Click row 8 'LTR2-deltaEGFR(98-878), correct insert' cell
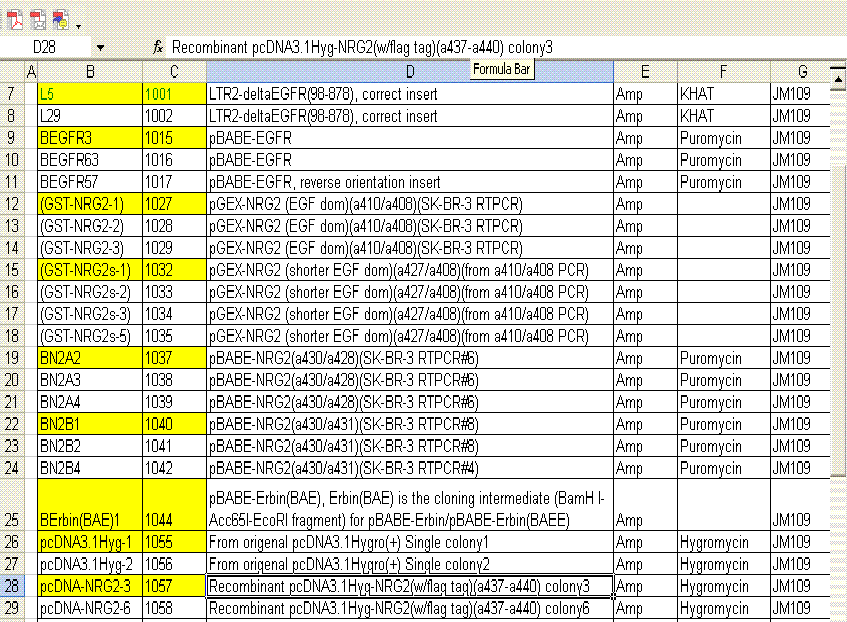The image size is (847, 622). [410, 116]
